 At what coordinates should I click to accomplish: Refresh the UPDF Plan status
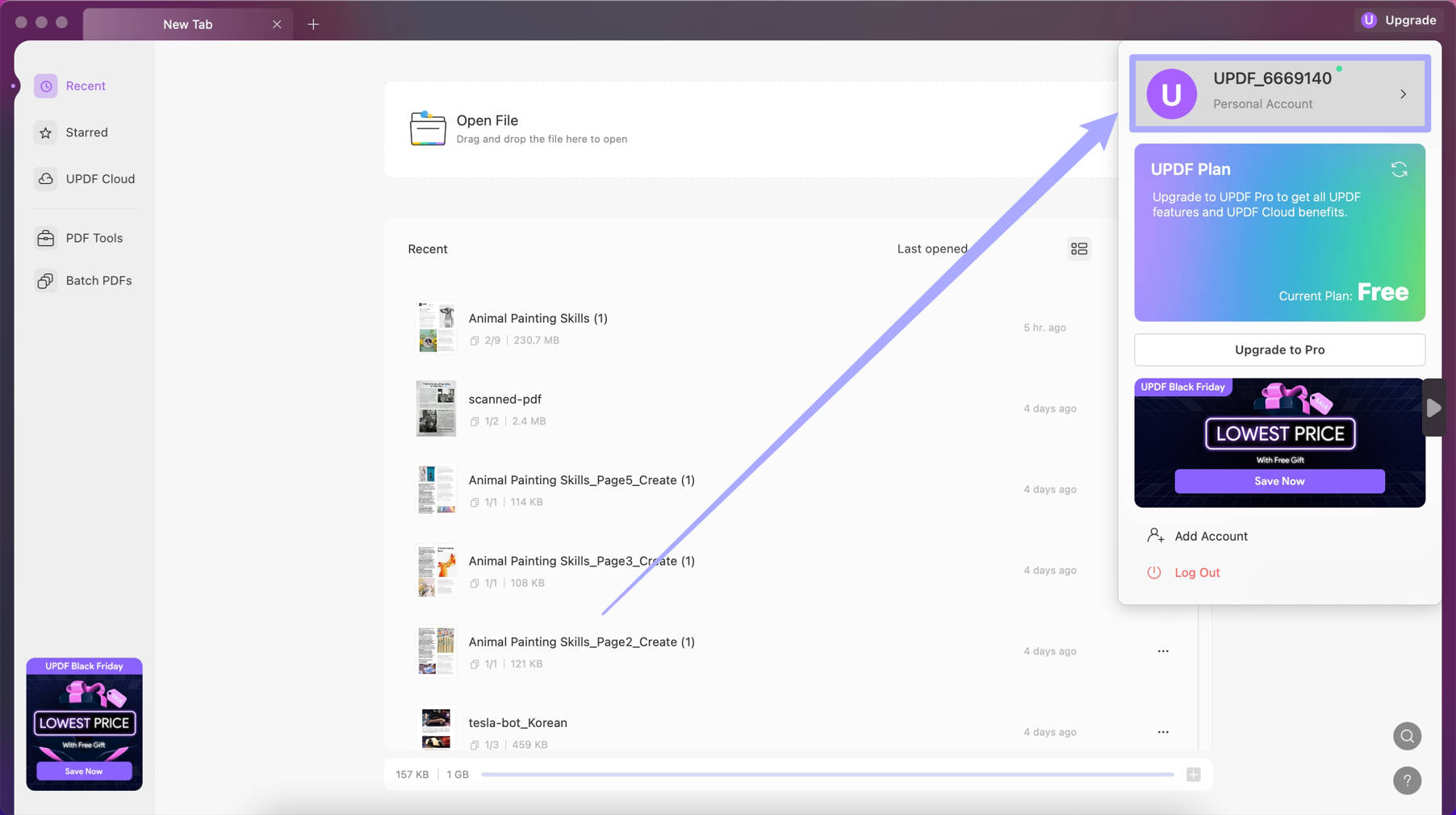pyautogui.click(x=1400, y=169)
